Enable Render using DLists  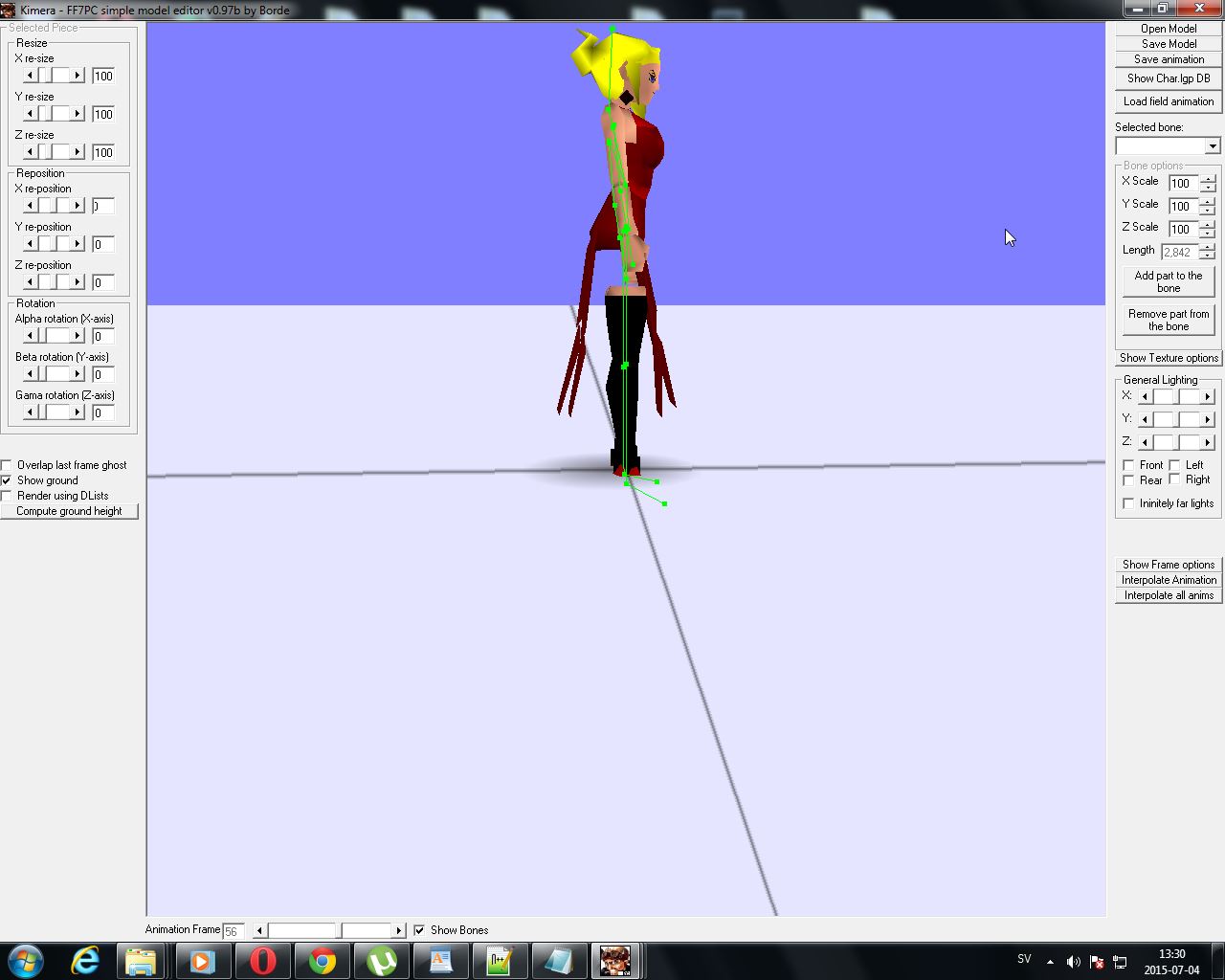click(7, 496)
